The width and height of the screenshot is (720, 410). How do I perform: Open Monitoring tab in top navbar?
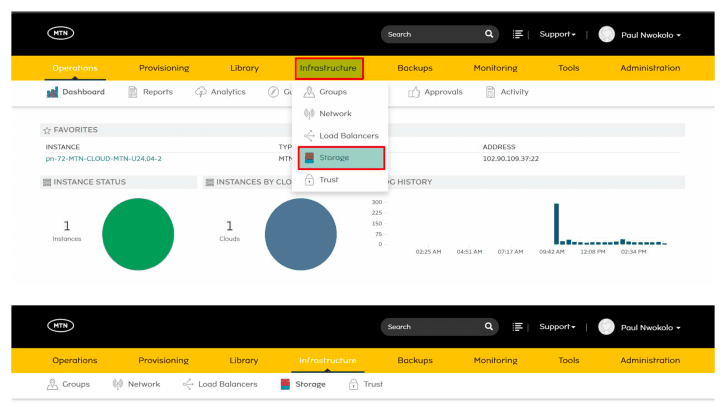pos(495,68)
